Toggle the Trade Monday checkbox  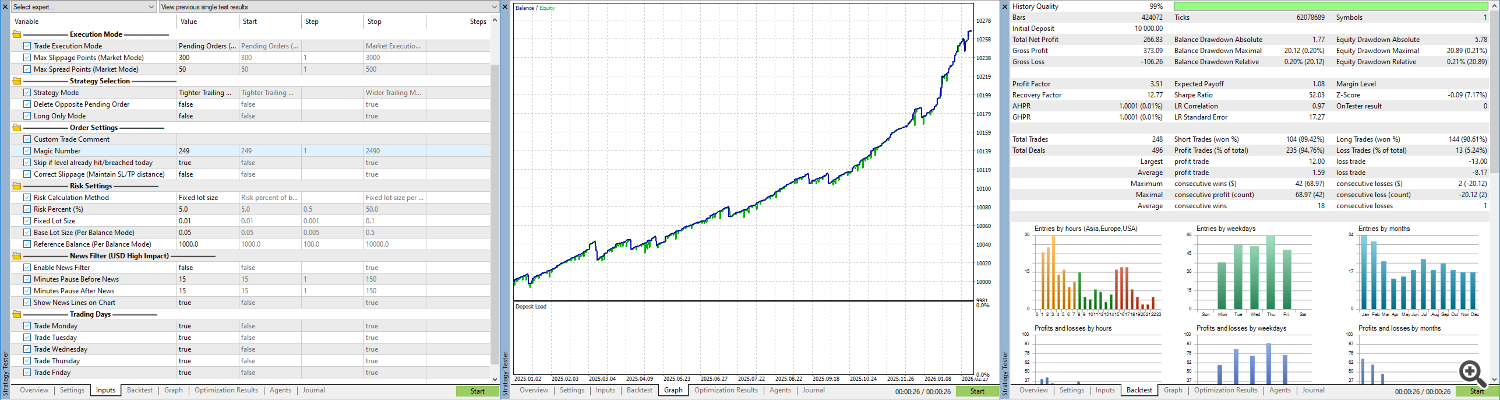click(x=26, y=326)
